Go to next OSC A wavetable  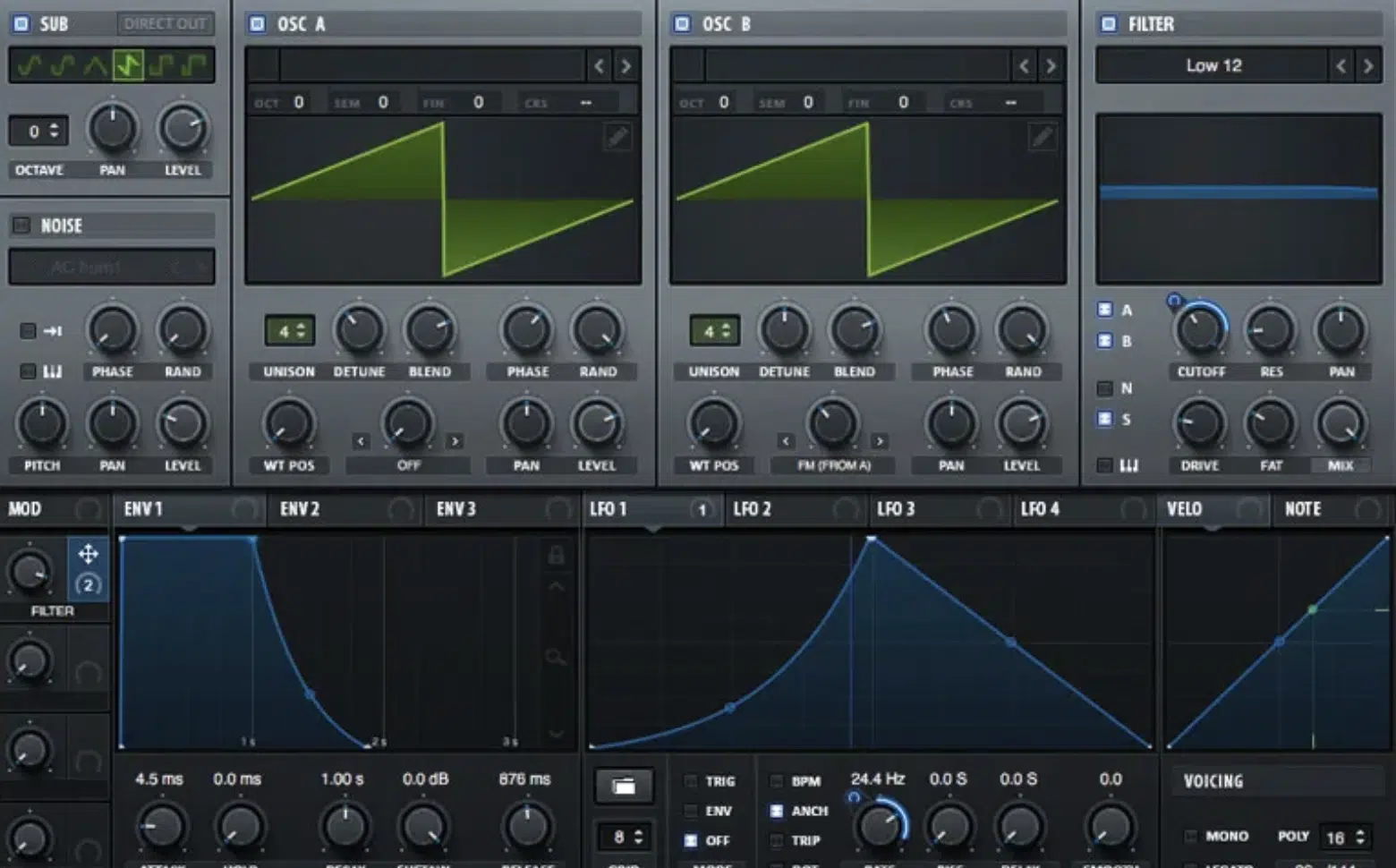pos(626,65)
